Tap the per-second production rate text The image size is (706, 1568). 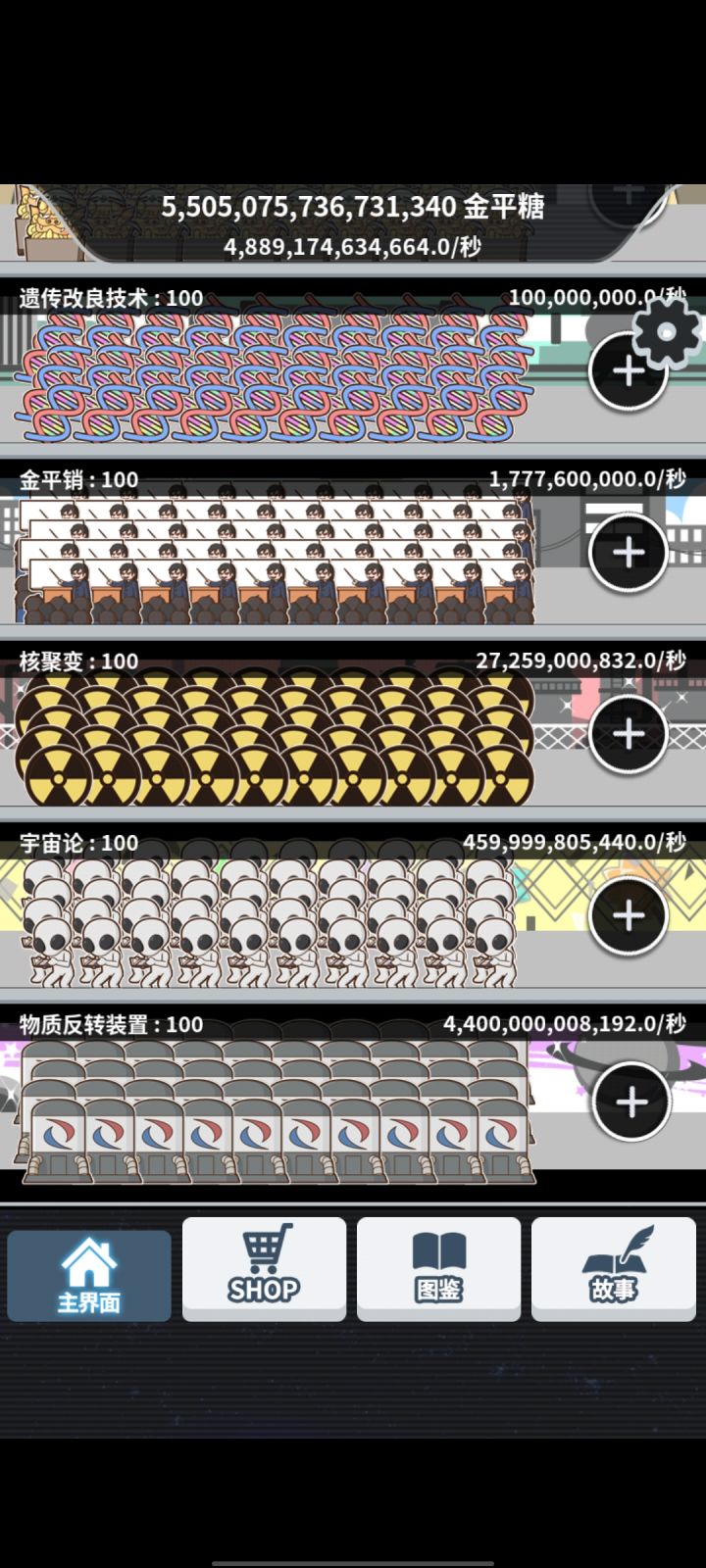[353, 246]
